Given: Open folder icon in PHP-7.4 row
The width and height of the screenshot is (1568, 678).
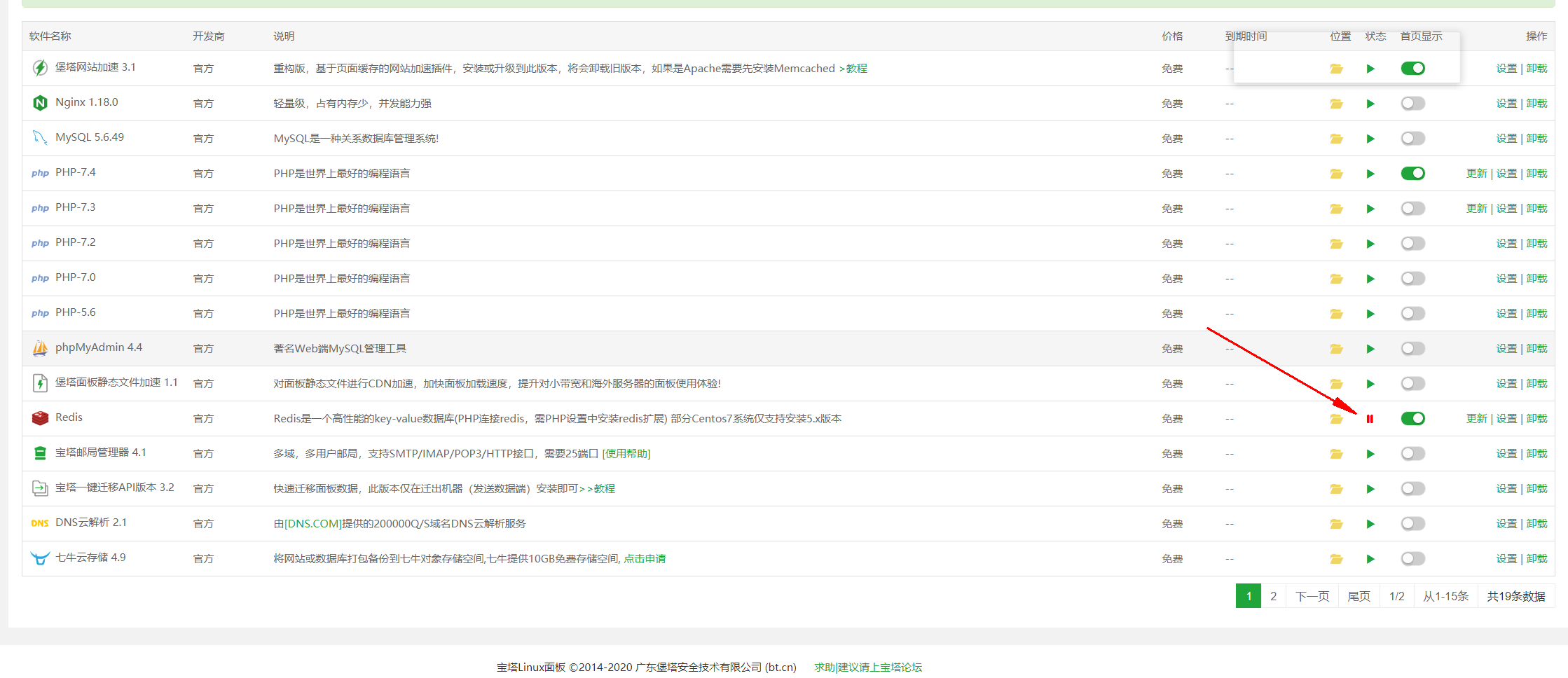Looking at the screenshot, I should tap(1336, 174).
